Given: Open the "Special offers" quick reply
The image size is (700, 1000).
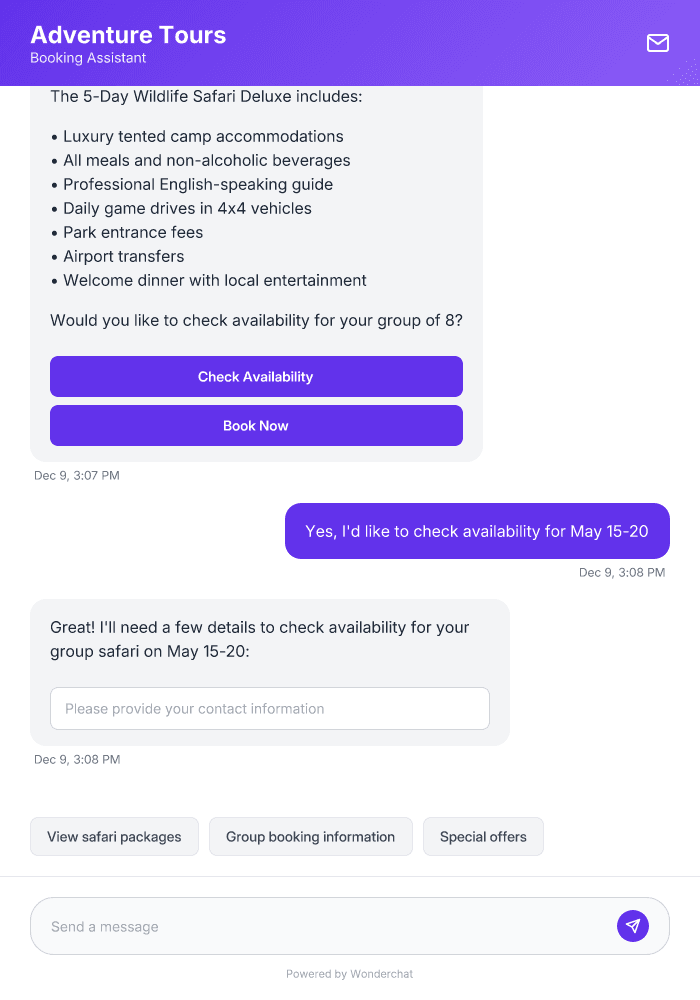Looking at the screenshot, I should point(483,836).
